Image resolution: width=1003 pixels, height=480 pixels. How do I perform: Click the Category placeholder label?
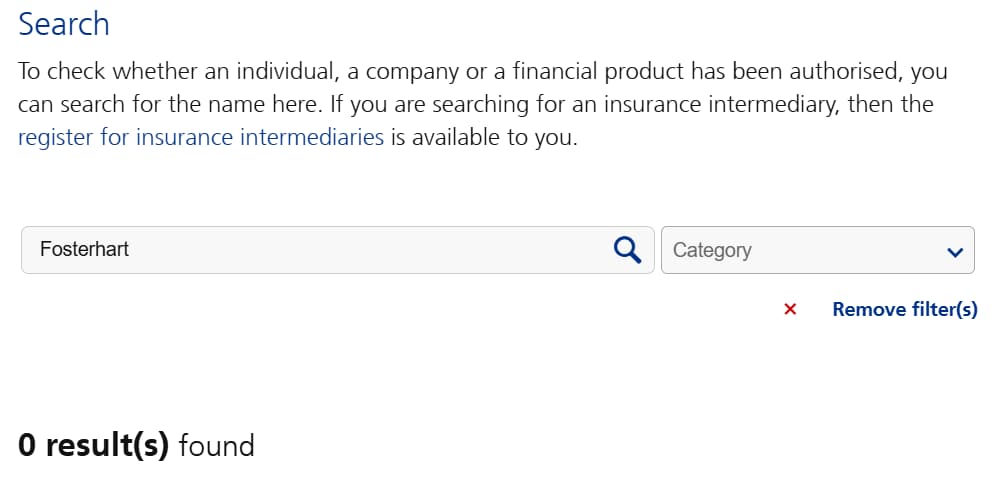pyautogui.click(x=712, y=250)
